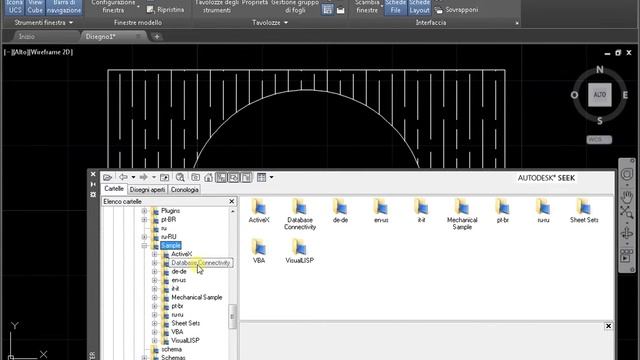640x360 pixels.
Task: Open the Favorites folder icon
Action: (196, 178)
